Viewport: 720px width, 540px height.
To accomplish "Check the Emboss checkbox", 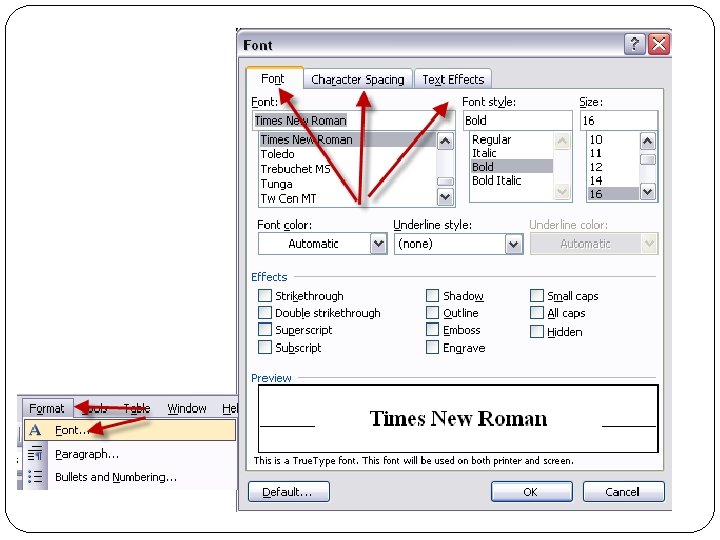I will [432, 330].
